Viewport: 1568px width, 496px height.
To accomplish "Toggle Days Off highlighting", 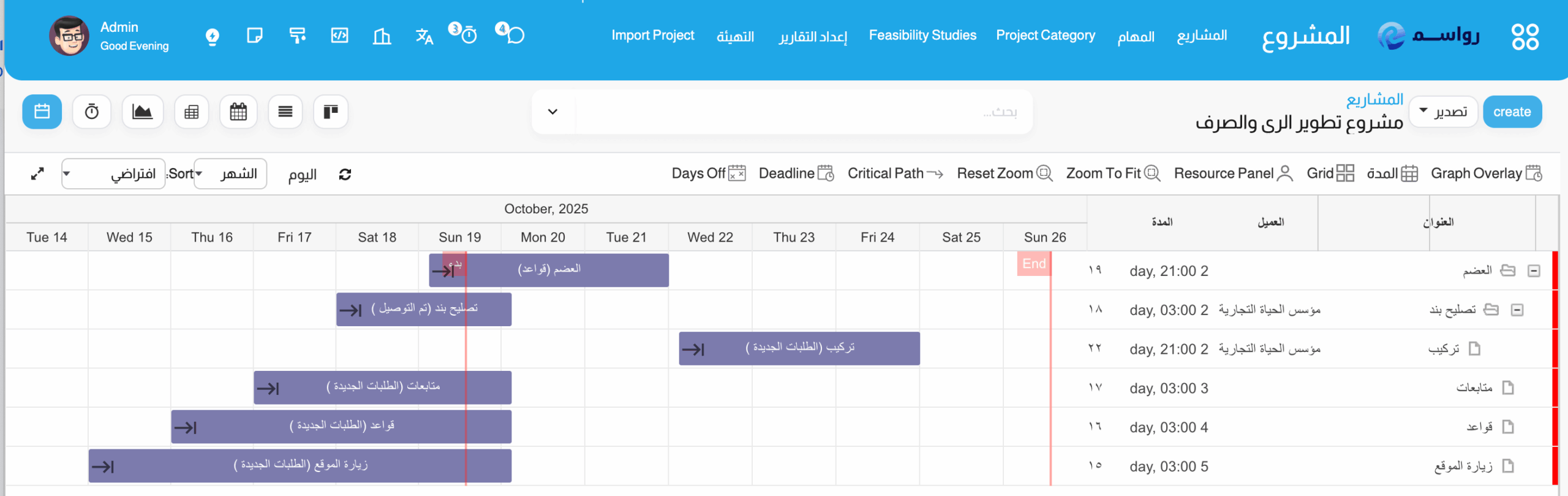I will [708, 174].
